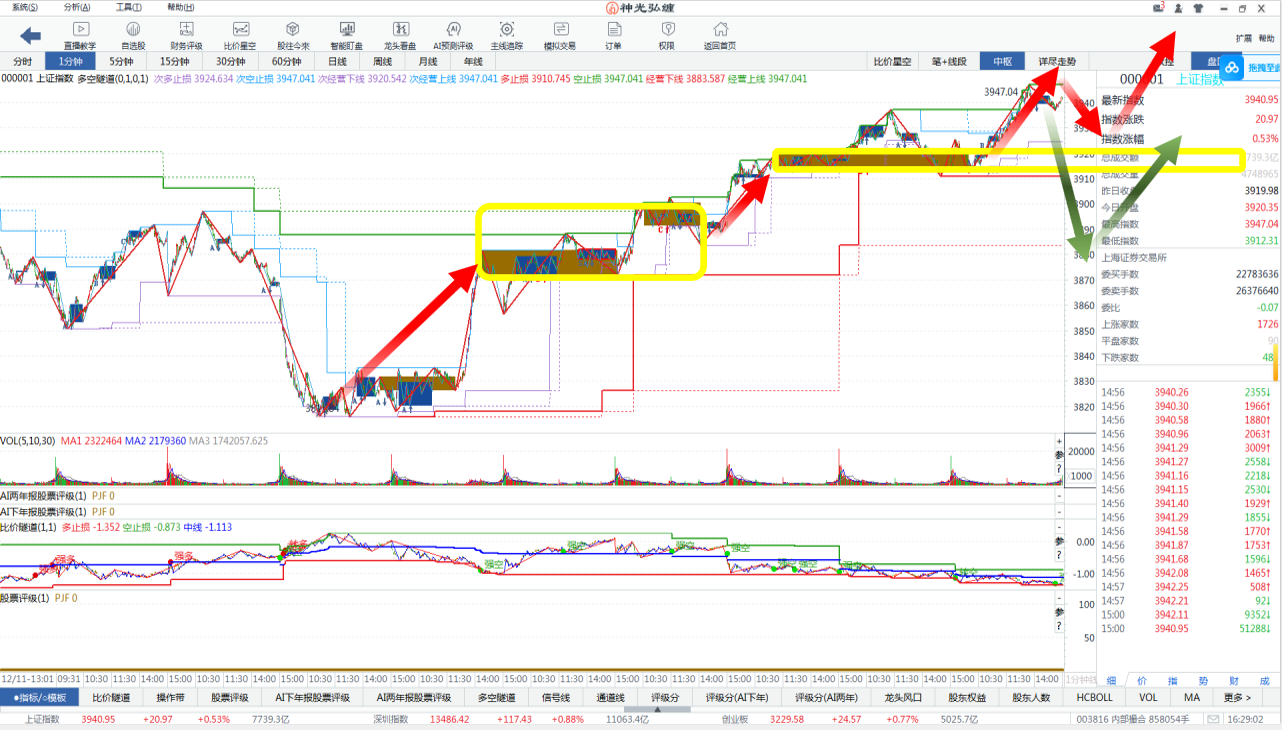Select the HCBOLL indicator tab
The width and height of the screenshot is (1282, 730).
click(x=1094, y=697)
